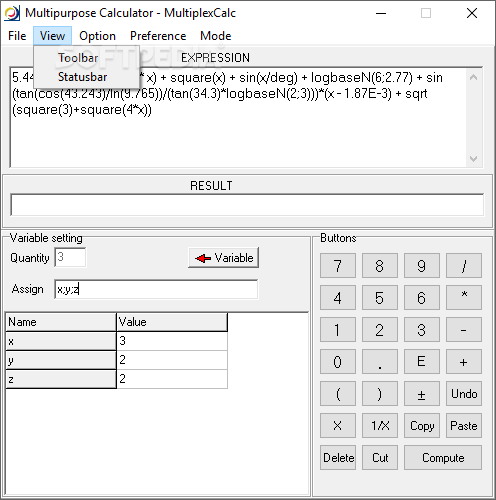Click the value cell for variable y
496x500 pixels.
tap(172, 360)
